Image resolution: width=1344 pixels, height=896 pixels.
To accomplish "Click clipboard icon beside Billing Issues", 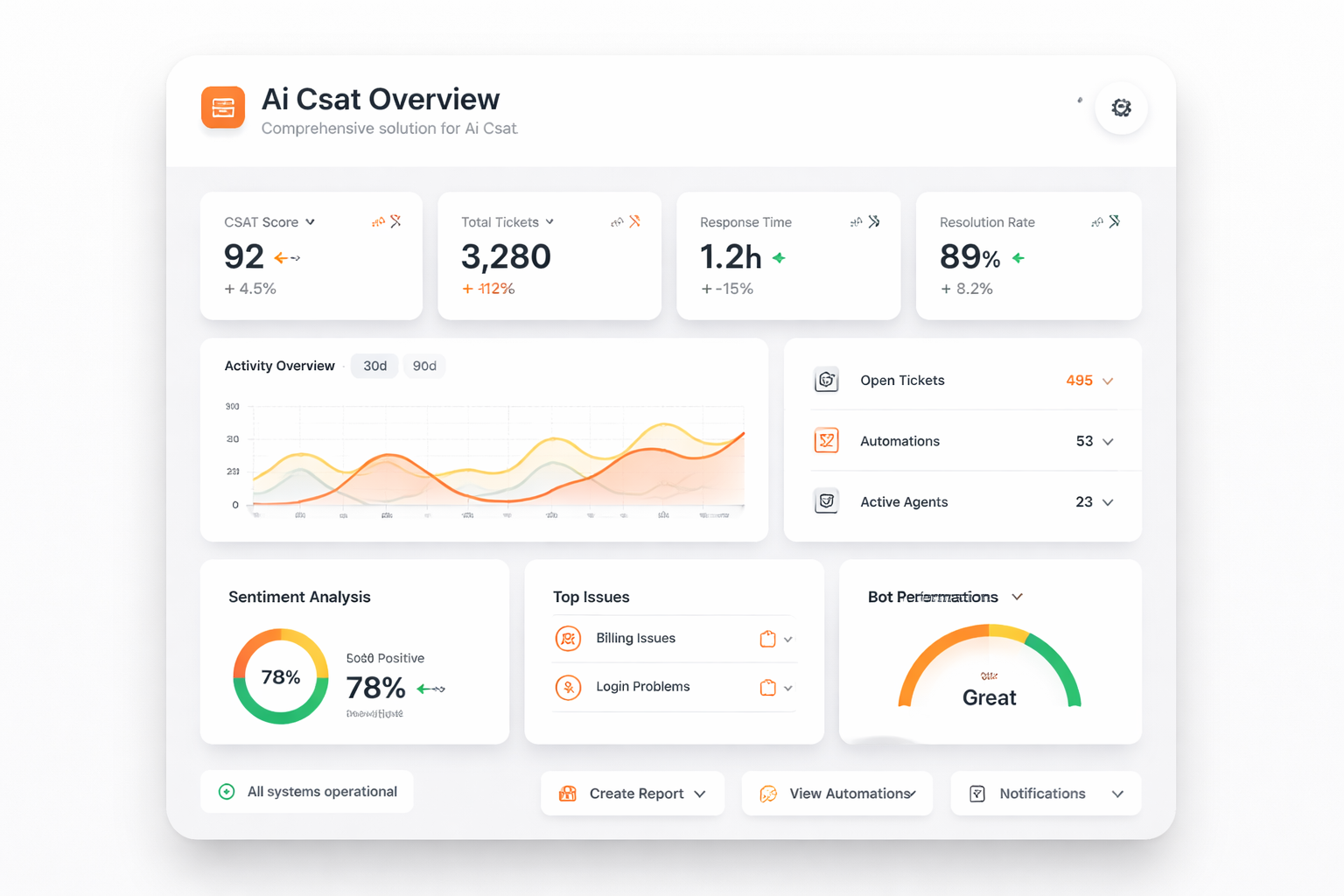I will pos(767,639).
